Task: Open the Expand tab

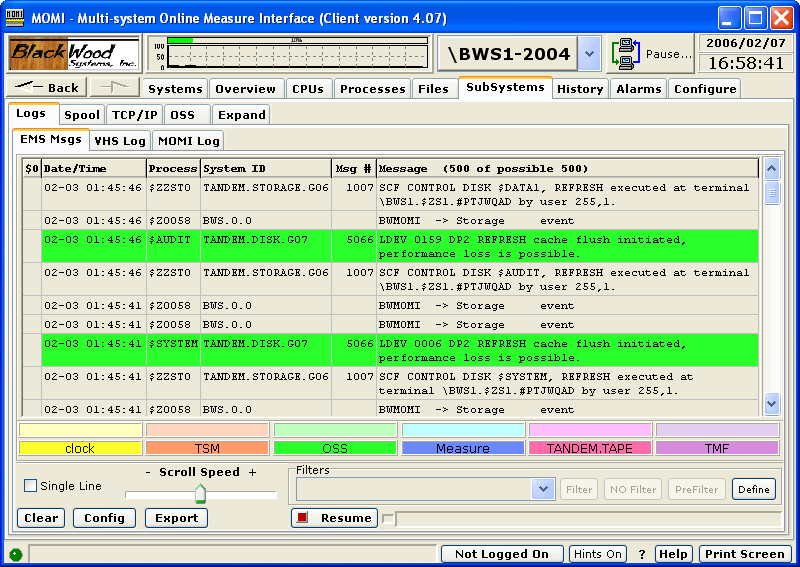Action: [x=241, y=115]
